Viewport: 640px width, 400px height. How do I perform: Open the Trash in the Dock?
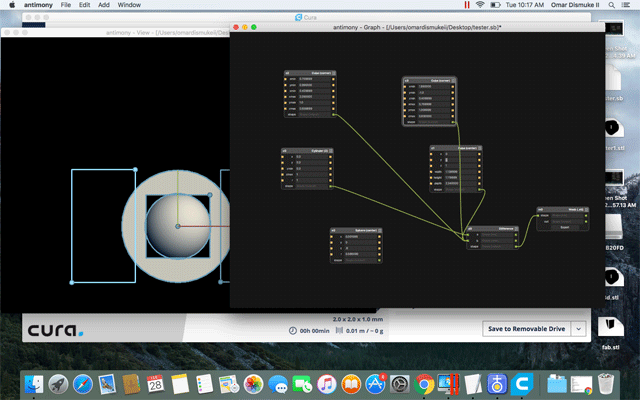[606, 384]
